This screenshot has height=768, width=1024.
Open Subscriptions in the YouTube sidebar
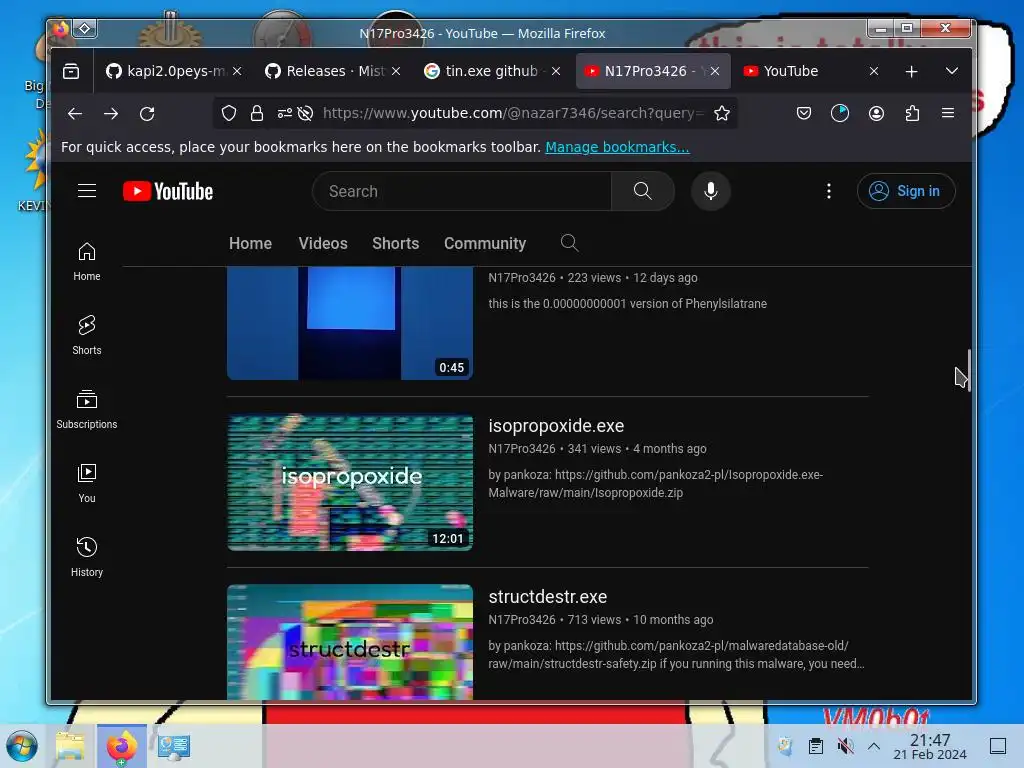(x=87, y=409)
